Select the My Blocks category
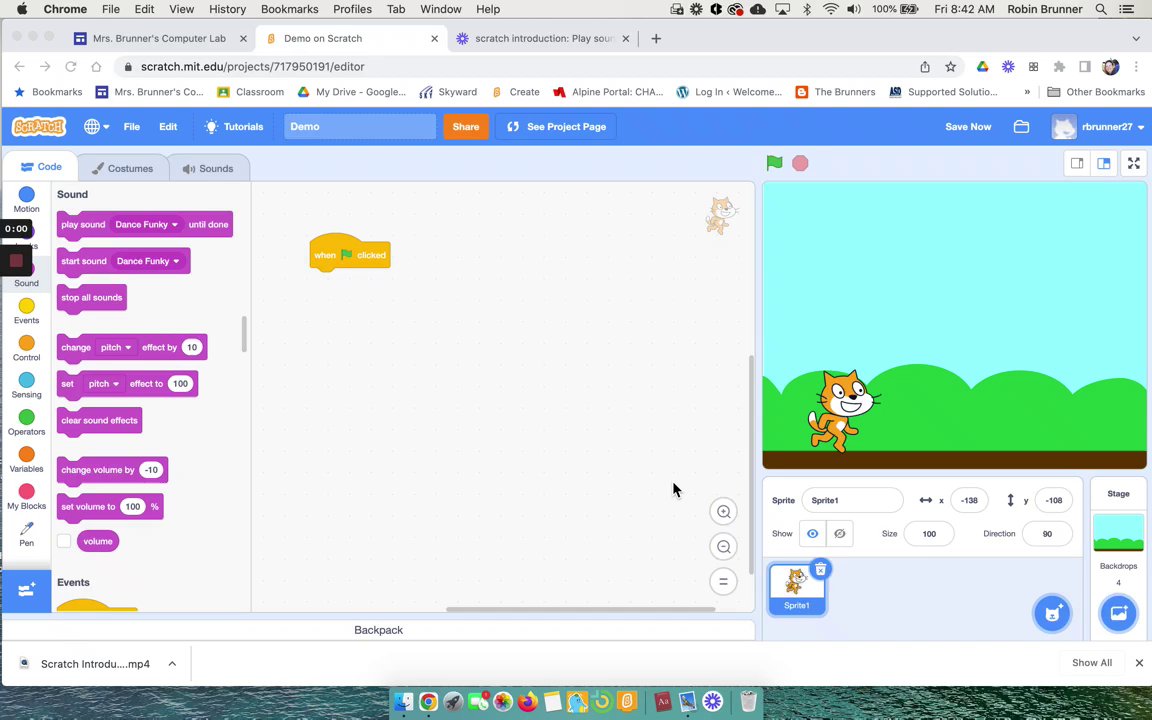 26,497
